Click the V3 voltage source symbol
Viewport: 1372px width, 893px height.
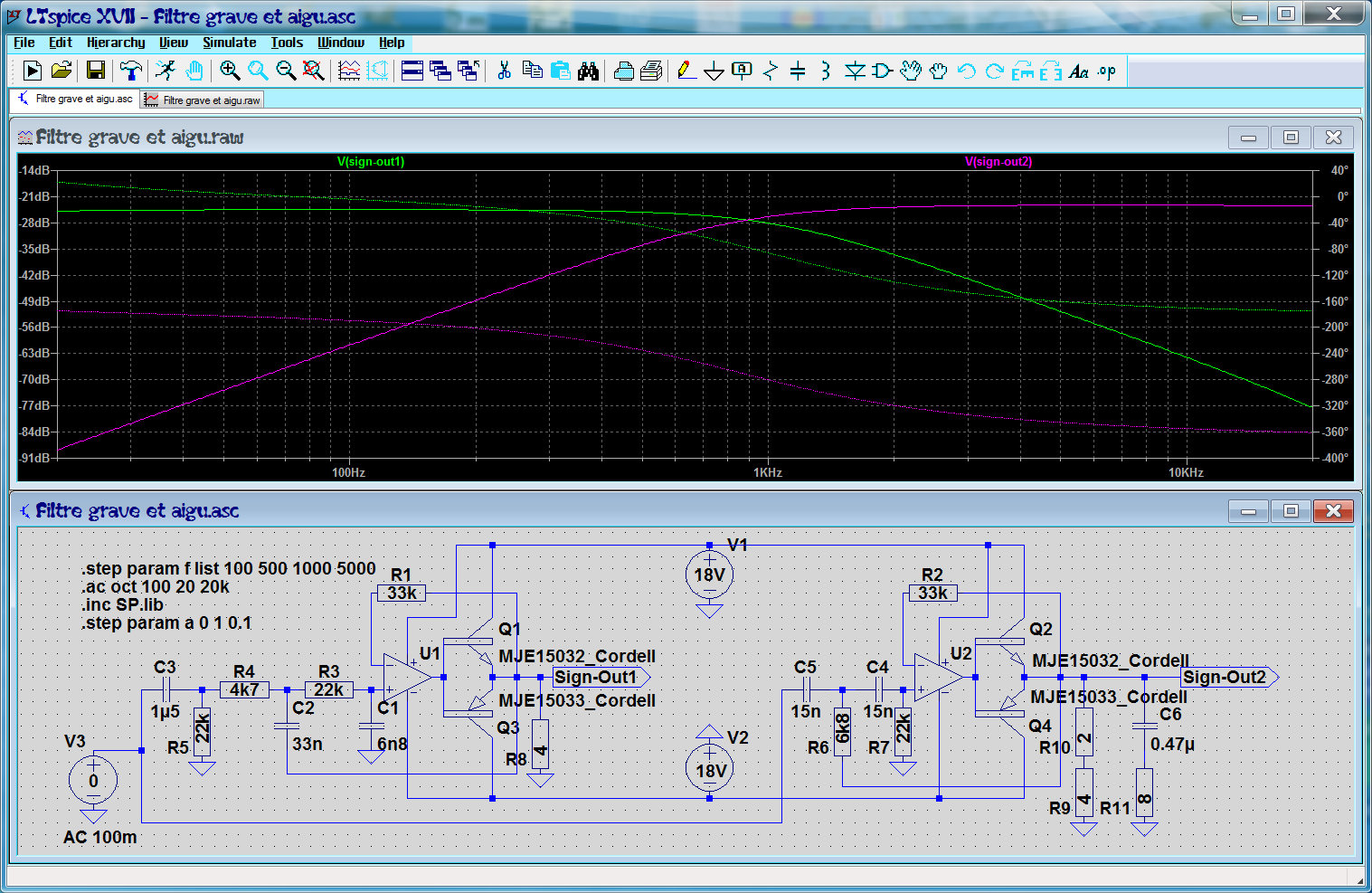(x=93, y=781)
